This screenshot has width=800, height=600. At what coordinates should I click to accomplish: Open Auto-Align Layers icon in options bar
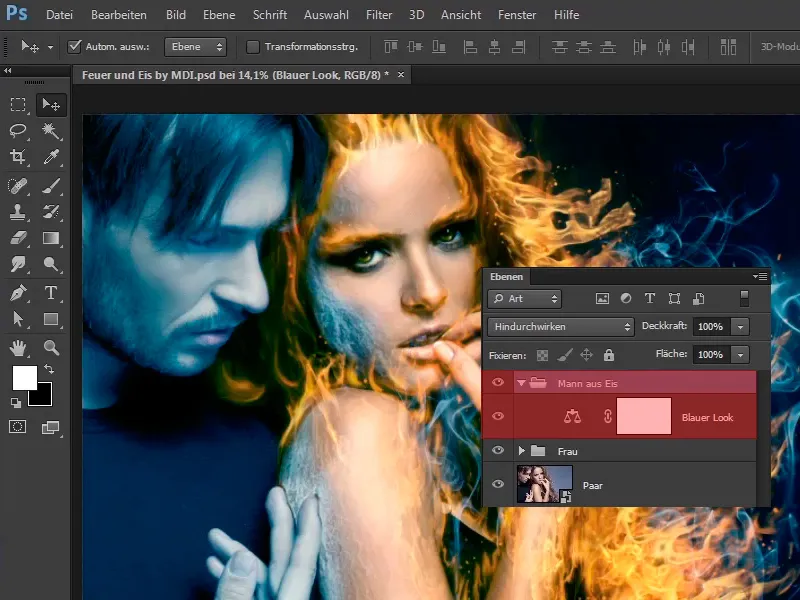pos(728,47)
